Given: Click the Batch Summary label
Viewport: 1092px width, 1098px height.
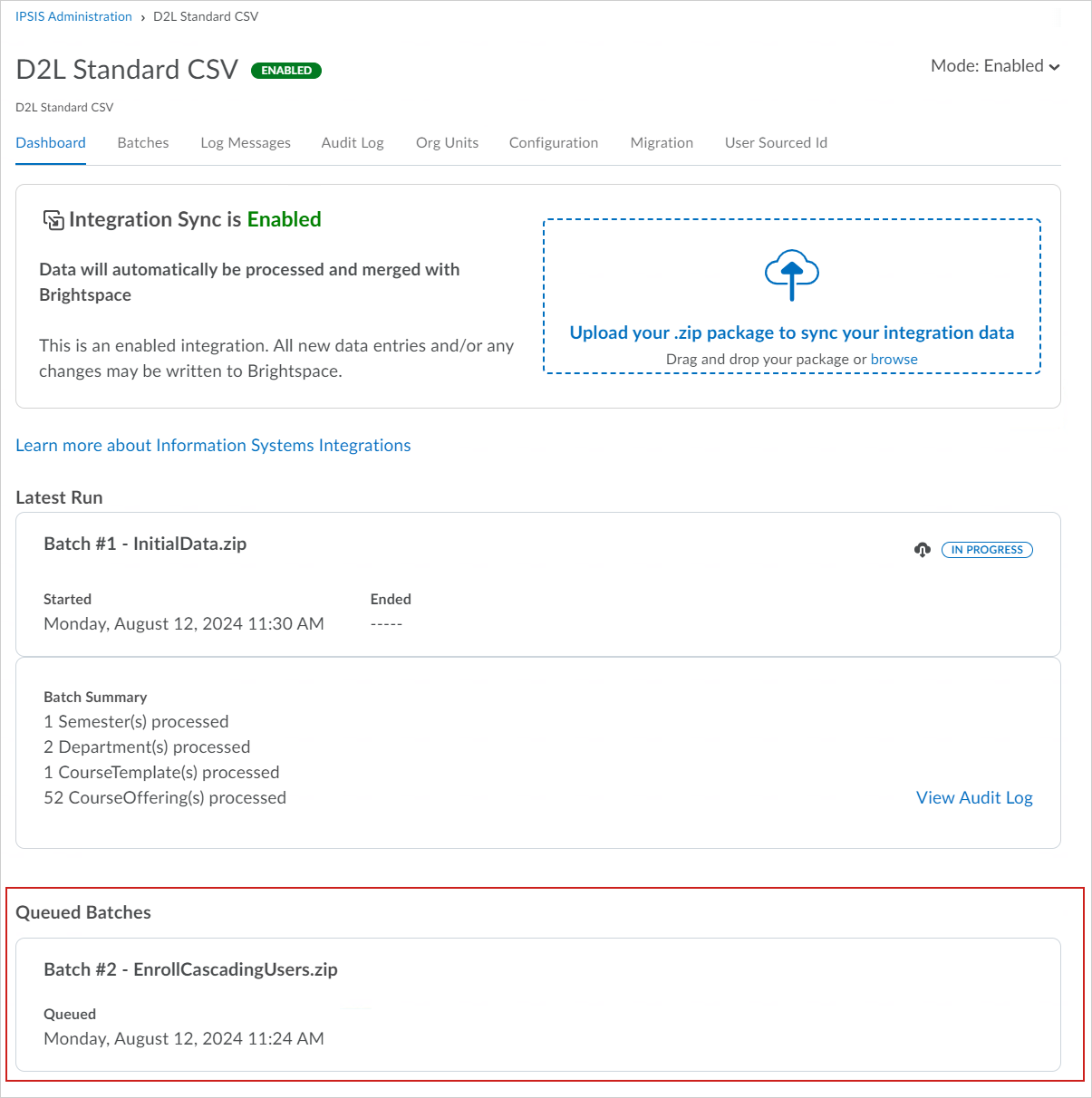Looking at the screenshot, I should pos(95,697).
